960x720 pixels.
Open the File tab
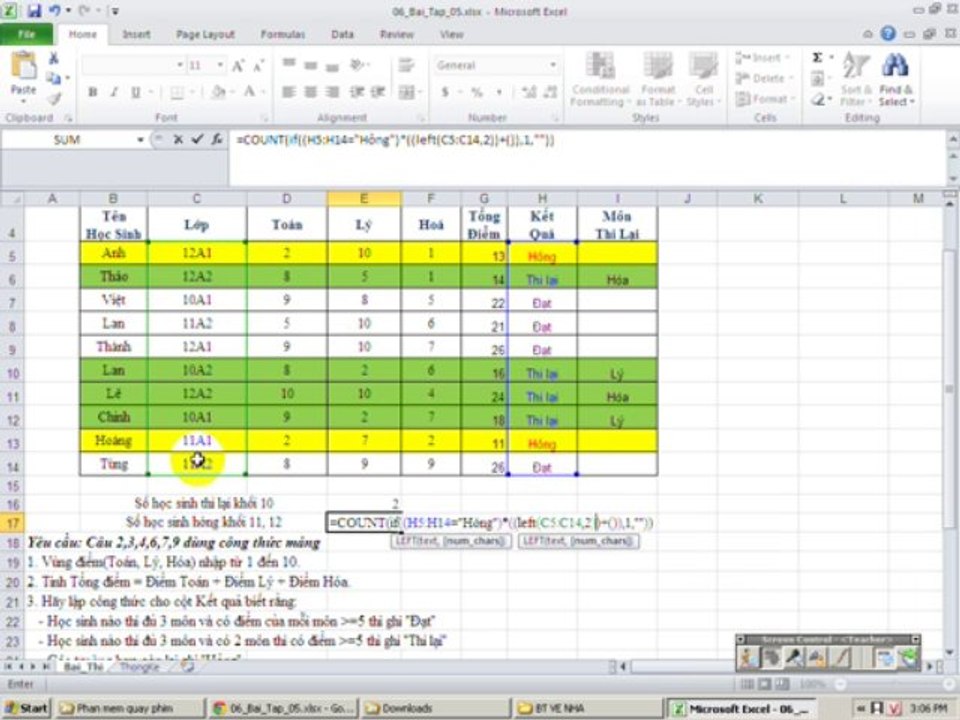pyautogui.click(x=26, y=34)
